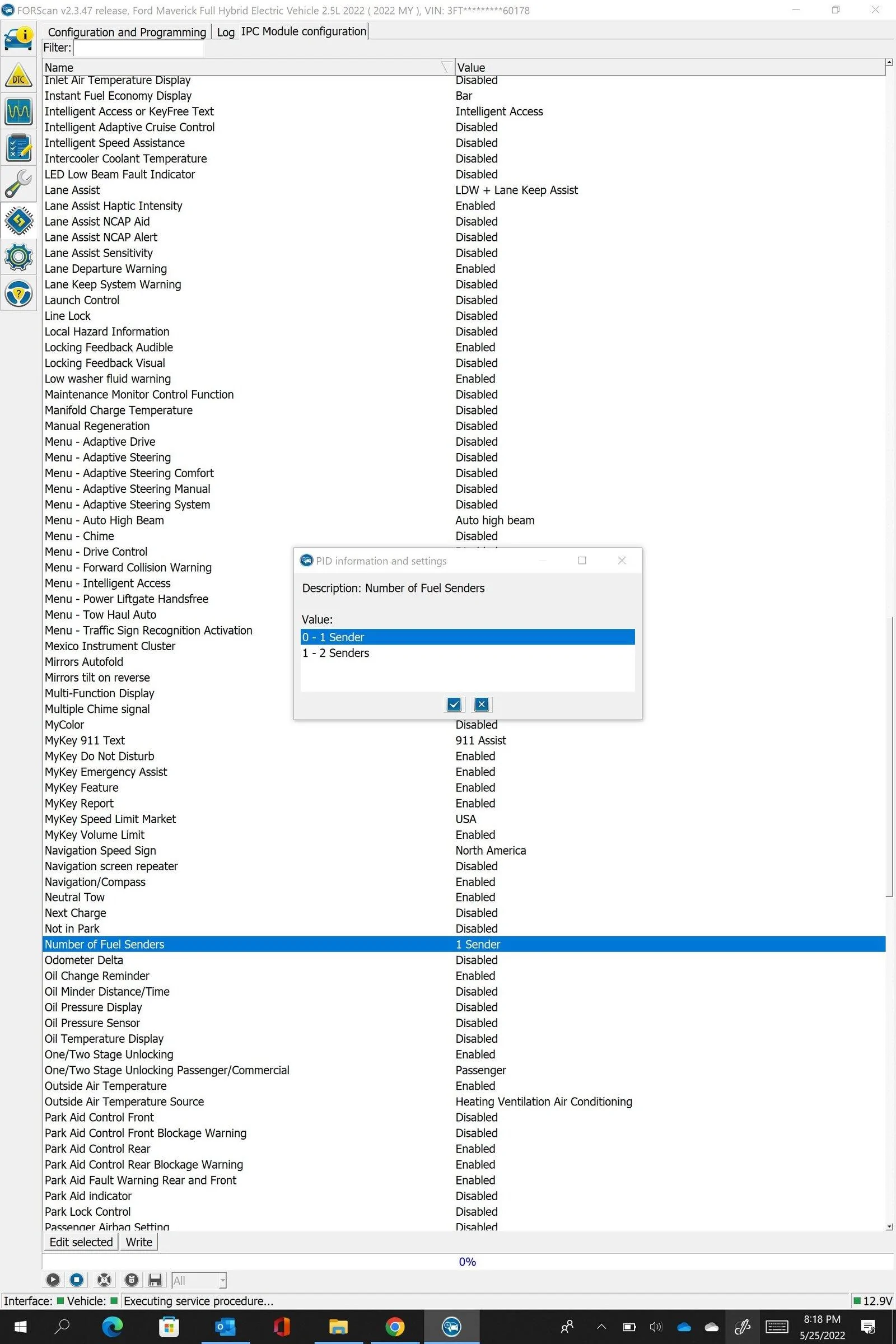Viewport: 896px width, 1344px height.
Task: Open the tests checklist section
Action: pos(18,147)
